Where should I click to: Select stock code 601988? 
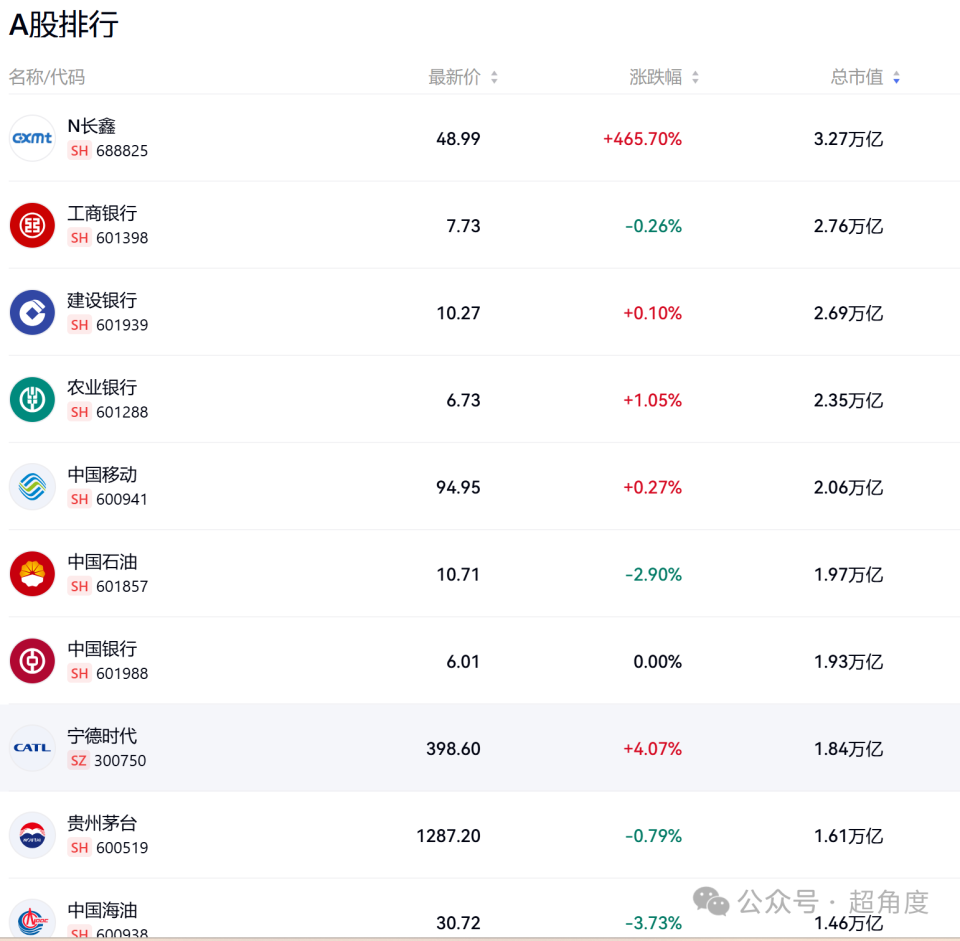[x=122, y=673]
